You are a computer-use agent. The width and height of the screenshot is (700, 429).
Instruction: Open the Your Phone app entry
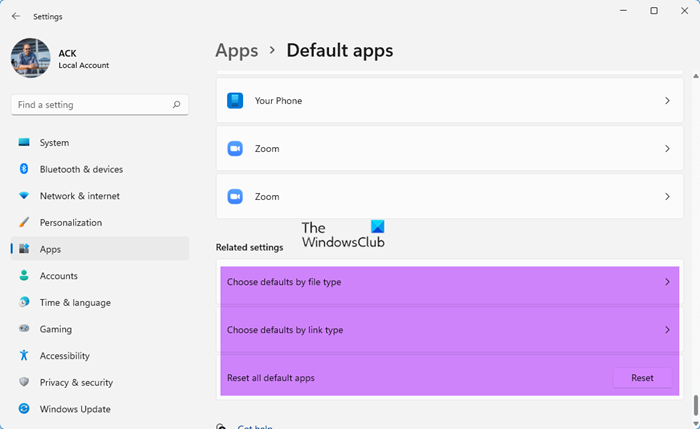click(x=449, y=101)
